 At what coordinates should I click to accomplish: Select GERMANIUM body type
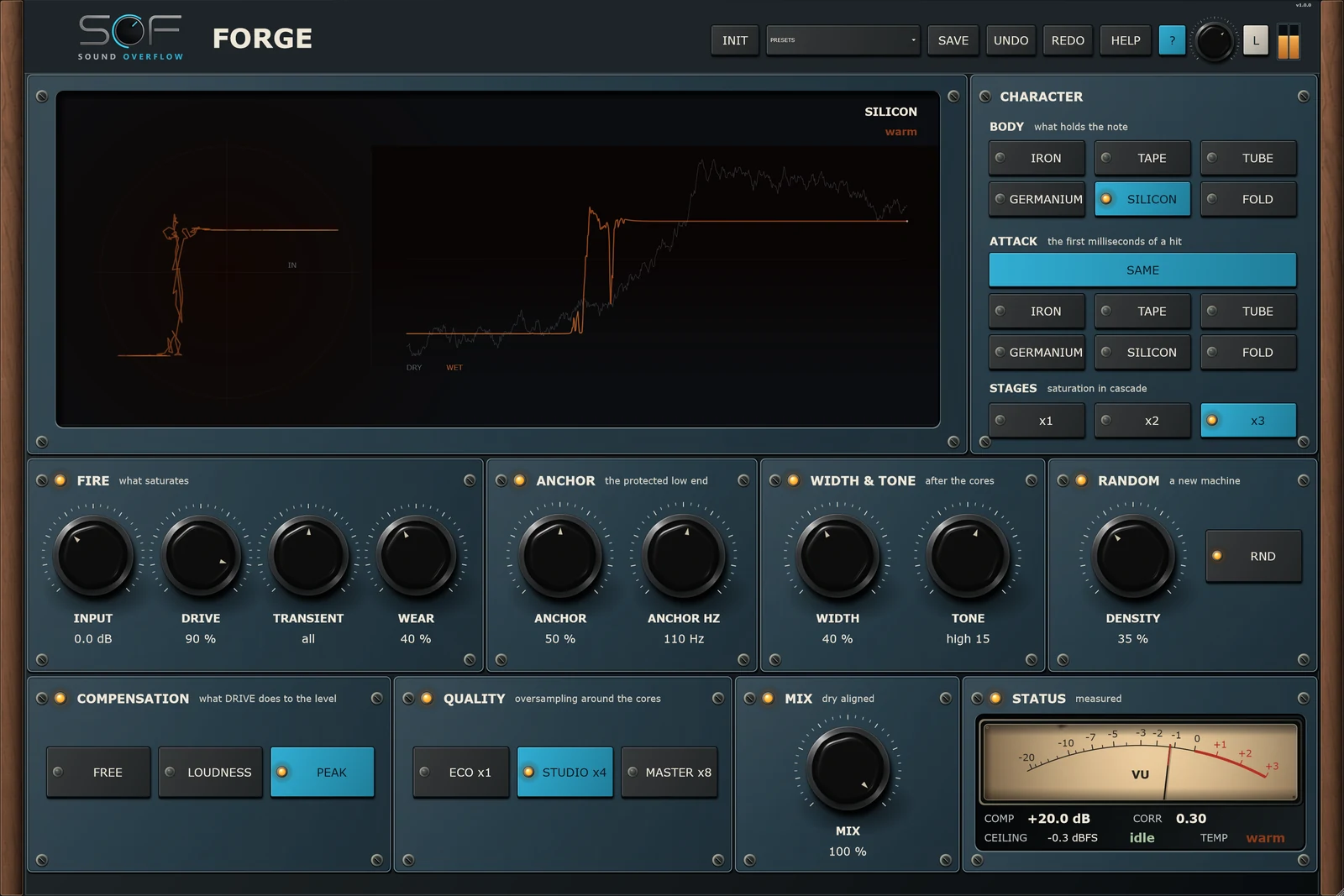point(1037,199)
